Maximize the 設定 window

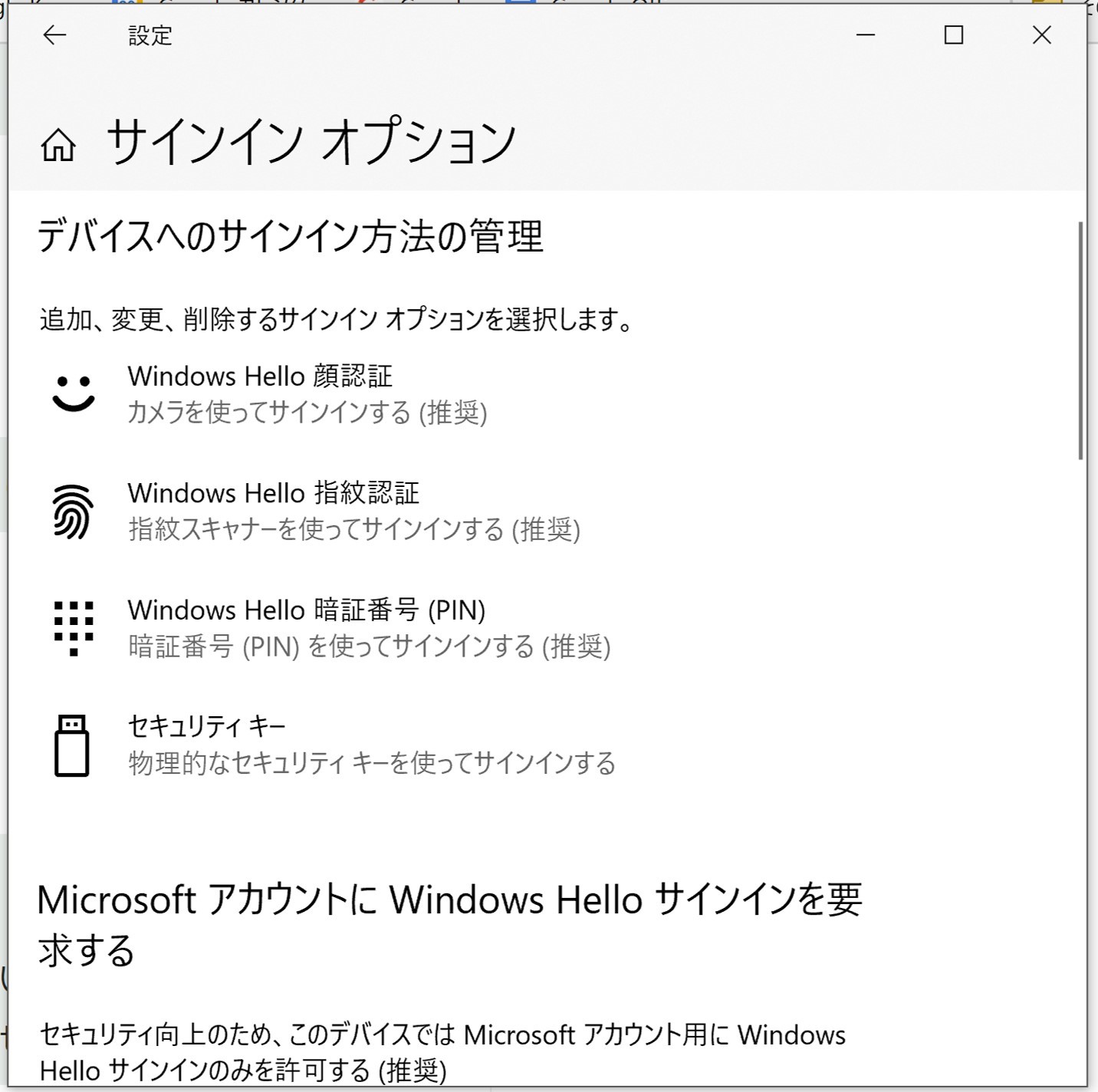click(953, 35)
